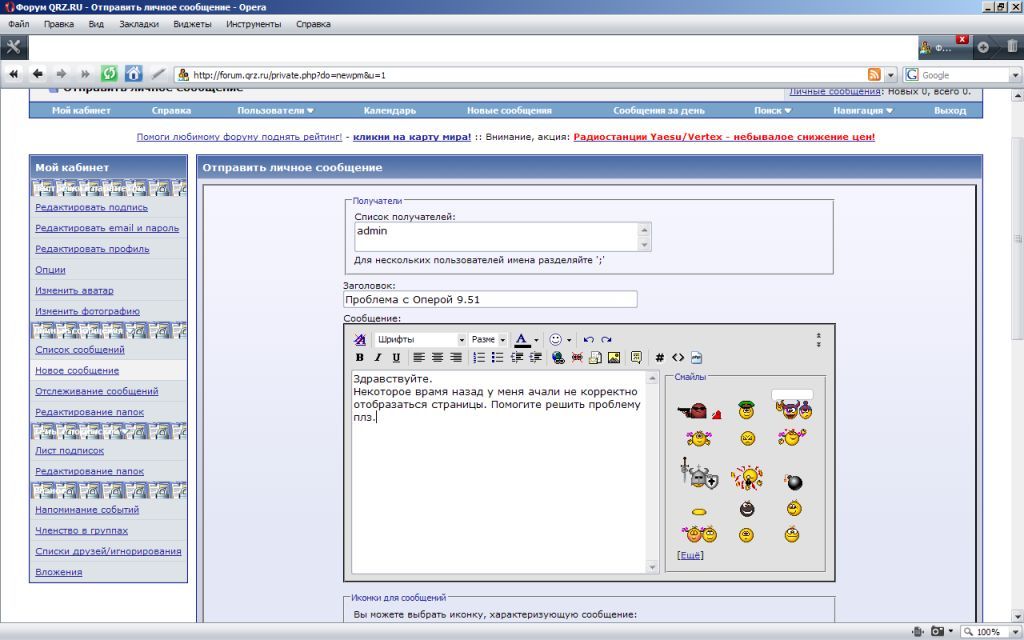Expand the text color picker arrow
The height and width of the screenshot is (640, 1024).
point(536,340)
